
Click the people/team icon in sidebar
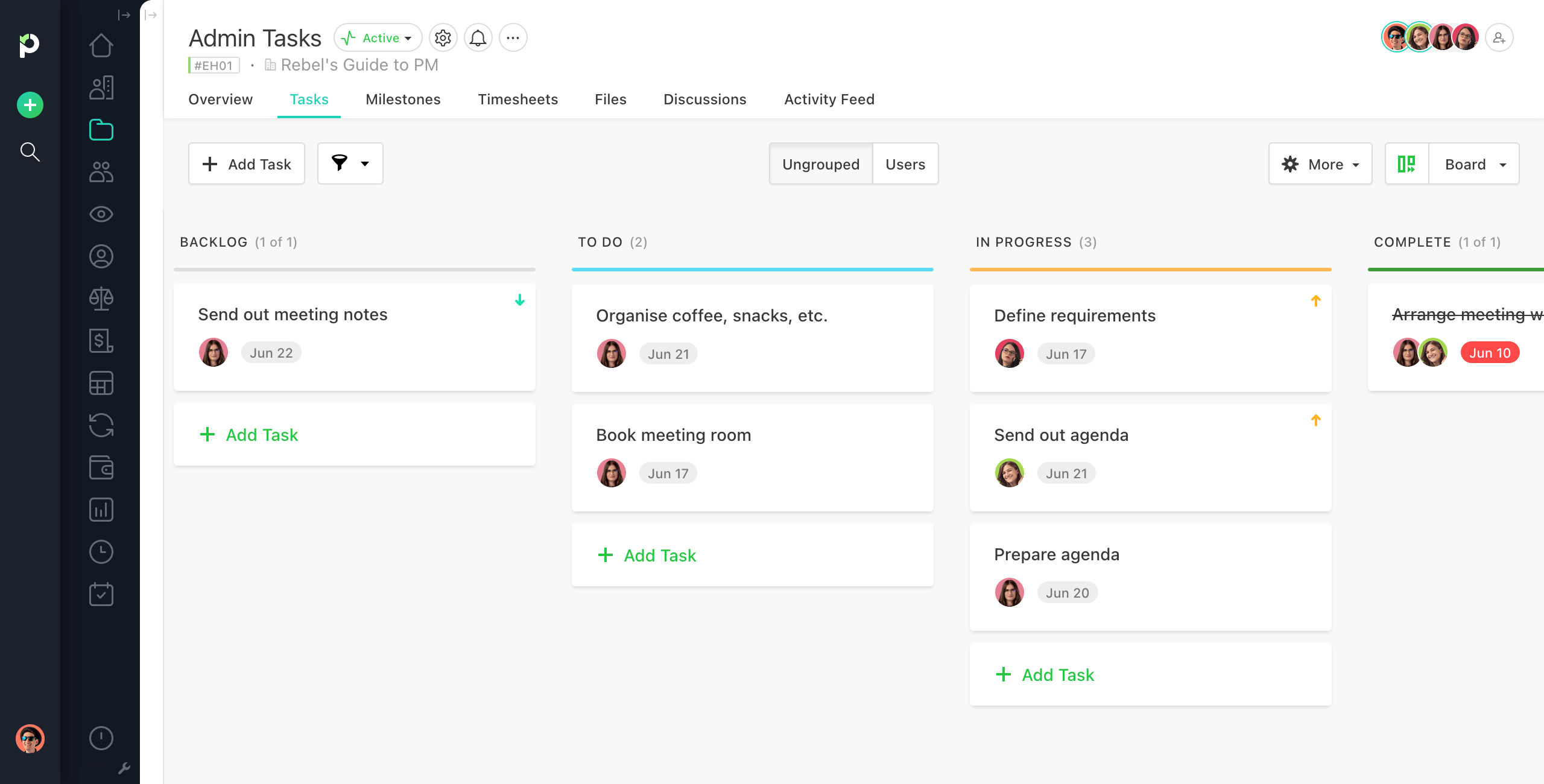[101, 172]
